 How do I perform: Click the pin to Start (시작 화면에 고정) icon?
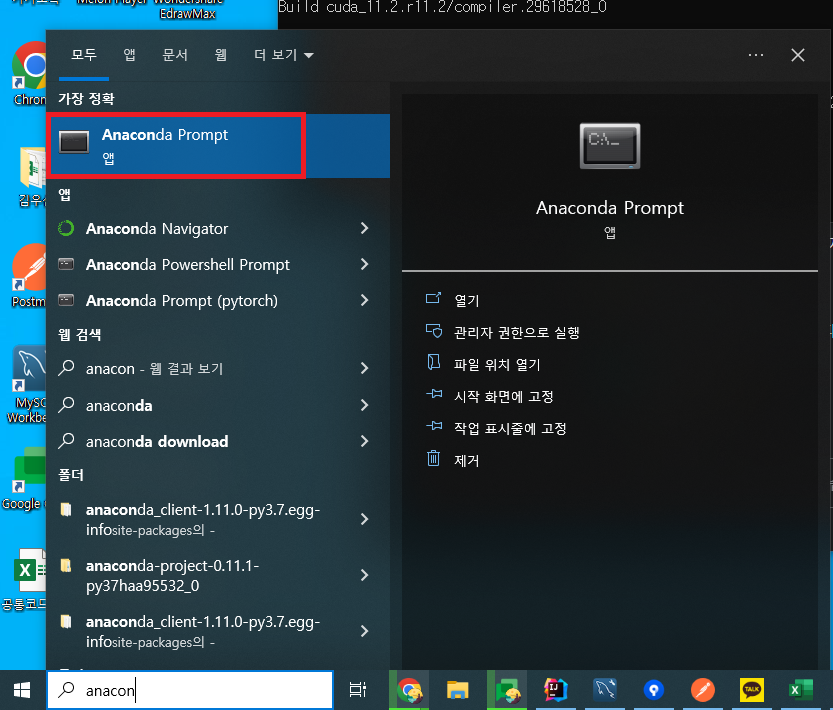click(434, 394)
